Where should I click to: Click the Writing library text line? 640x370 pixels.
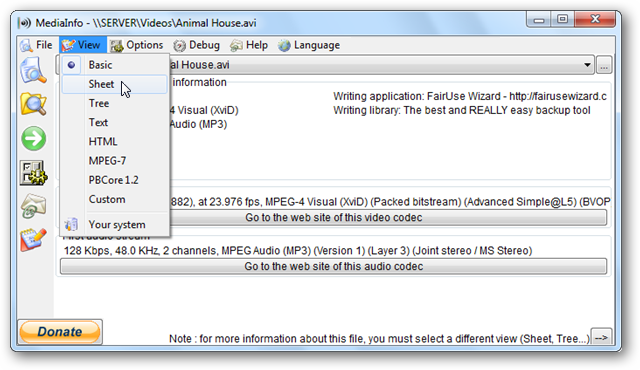coord(462,110)
